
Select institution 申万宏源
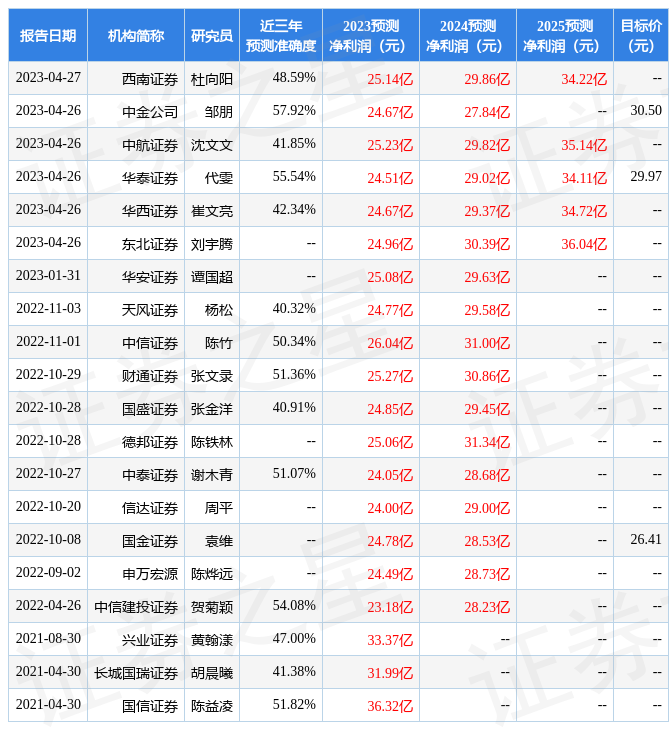pos(150,574)
